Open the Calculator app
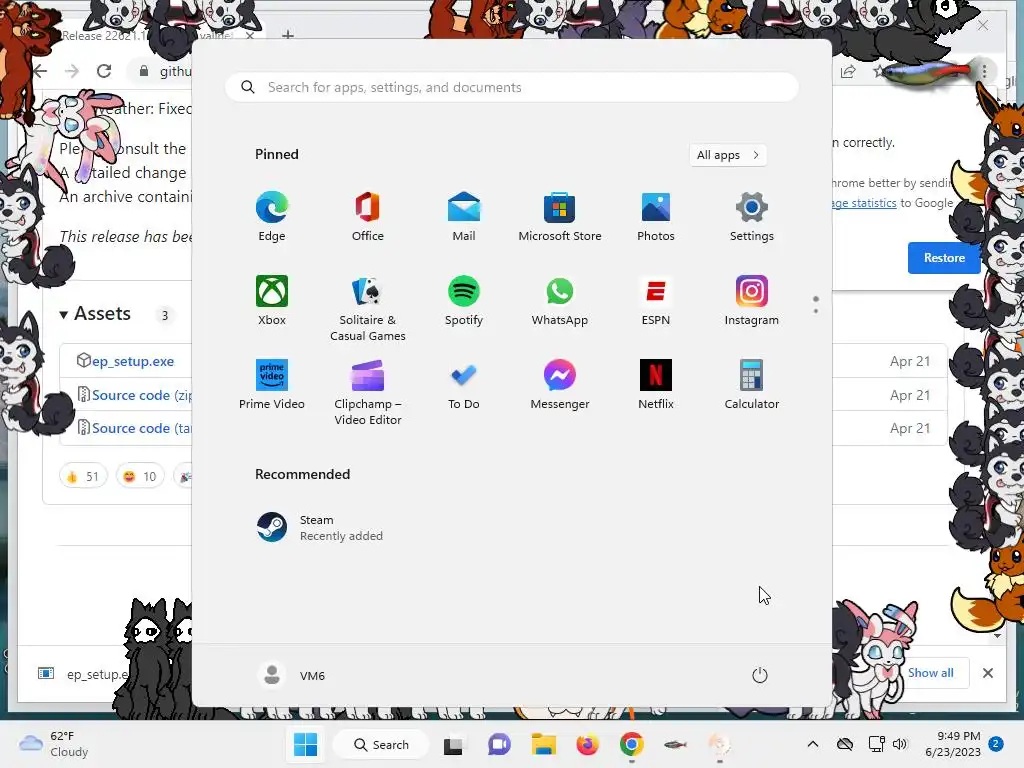Image resolution: width=1024 pixels, height=768 pixels. (x=752, y=385)
